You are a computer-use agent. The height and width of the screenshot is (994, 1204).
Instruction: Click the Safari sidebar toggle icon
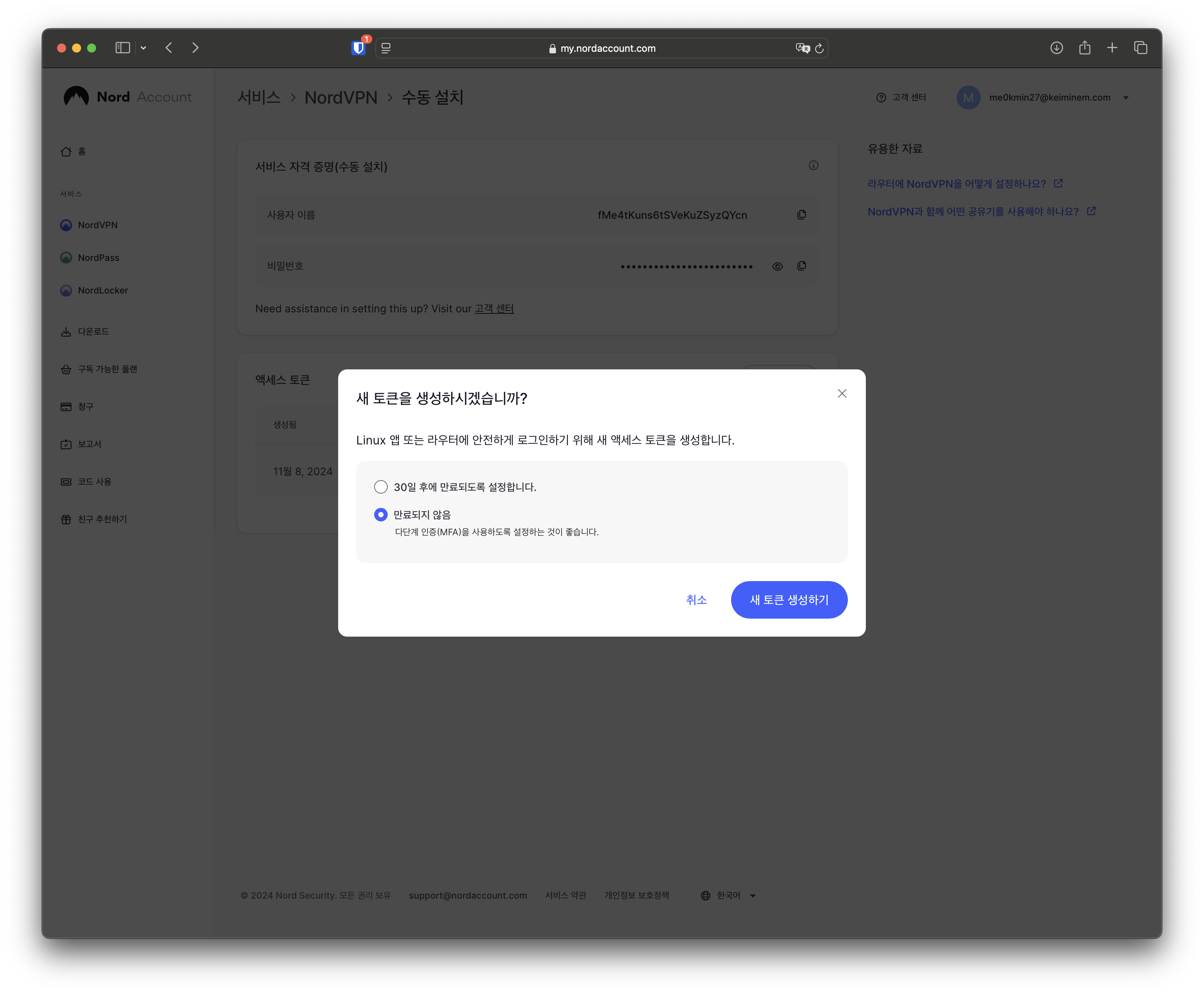pyautogui.click(x=122, y=48)
